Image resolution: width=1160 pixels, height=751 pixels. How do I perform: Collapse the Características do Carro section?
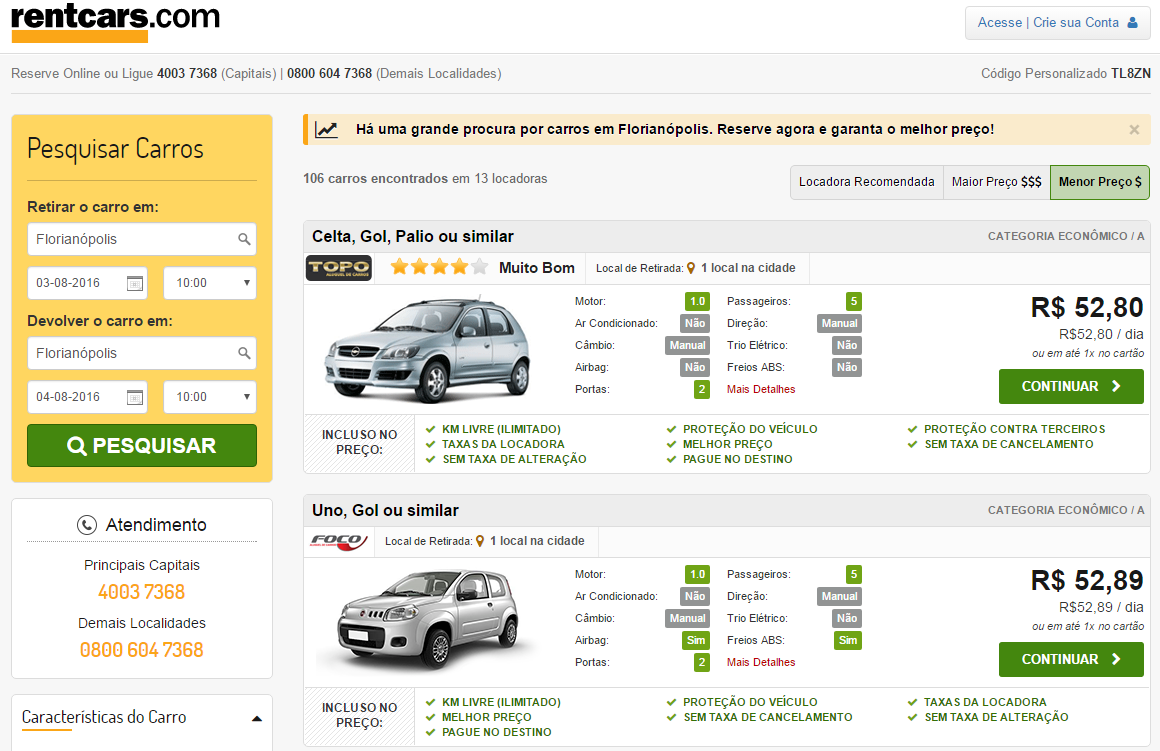click(x=257, y=718)
